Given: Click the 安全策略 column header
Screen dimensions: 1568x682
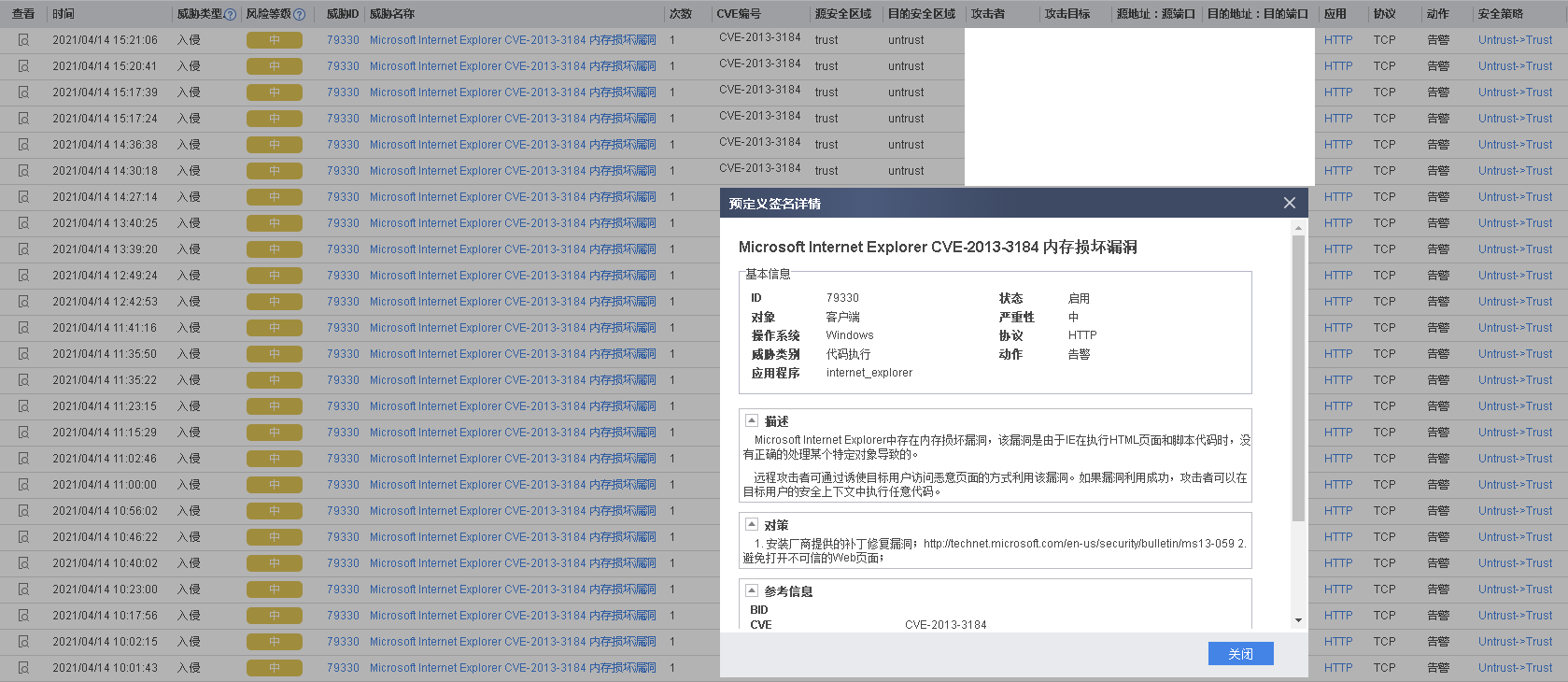Looking at the screenshot, I should pyautogui.click(x=1501, y=14).
